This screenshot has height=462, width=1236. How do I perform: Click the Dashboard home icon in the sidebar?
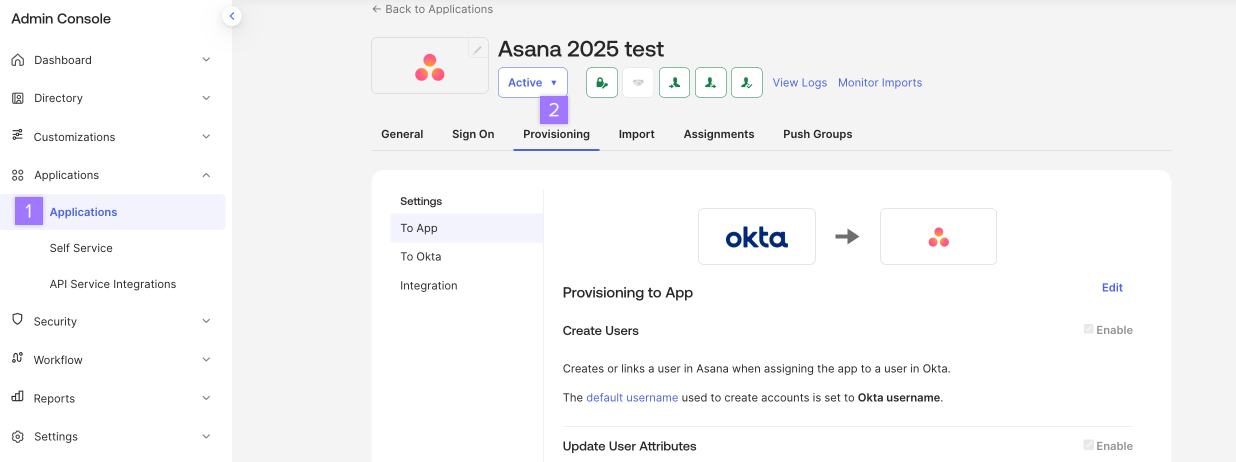coord(17,60)
